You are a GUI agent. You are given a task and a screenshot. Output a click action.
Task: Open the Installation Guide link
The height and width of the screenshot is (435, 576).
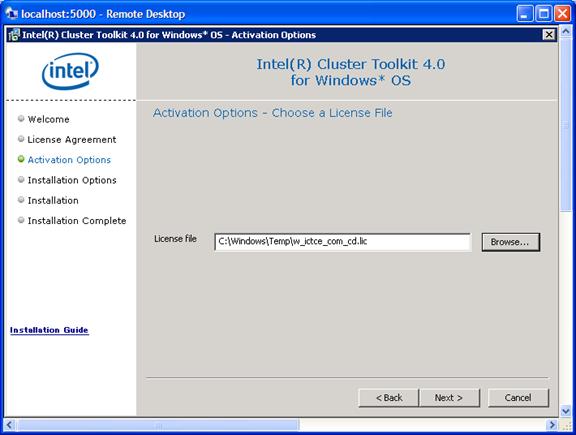(x=49, y=330)
